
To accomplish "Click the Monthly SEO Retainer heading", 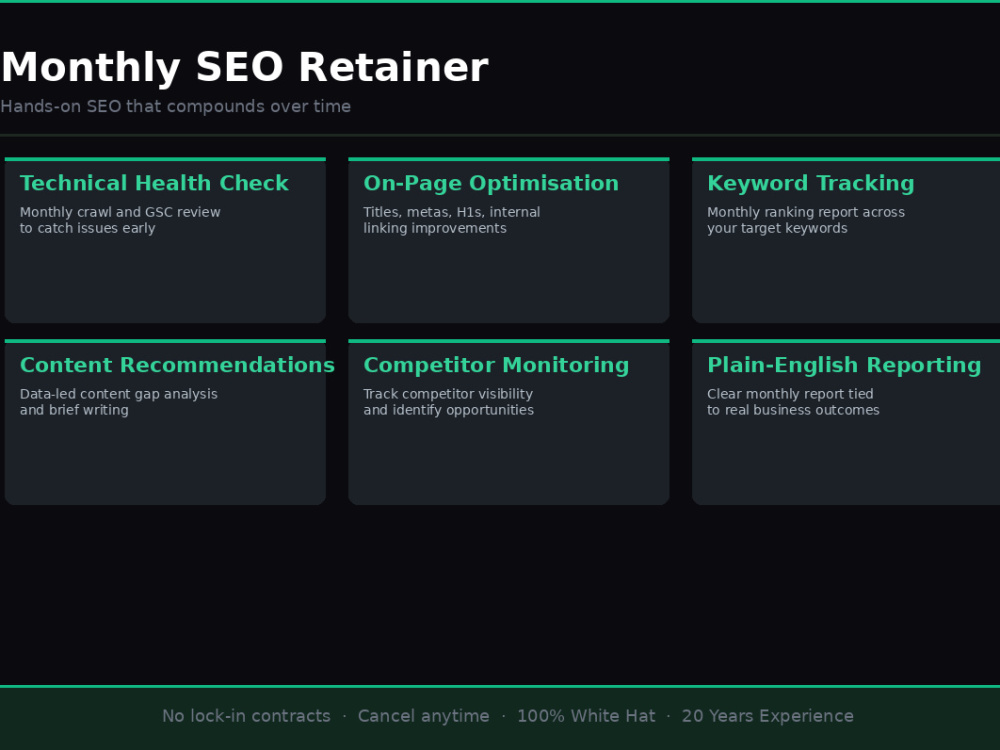I will (x=244, y=68).
